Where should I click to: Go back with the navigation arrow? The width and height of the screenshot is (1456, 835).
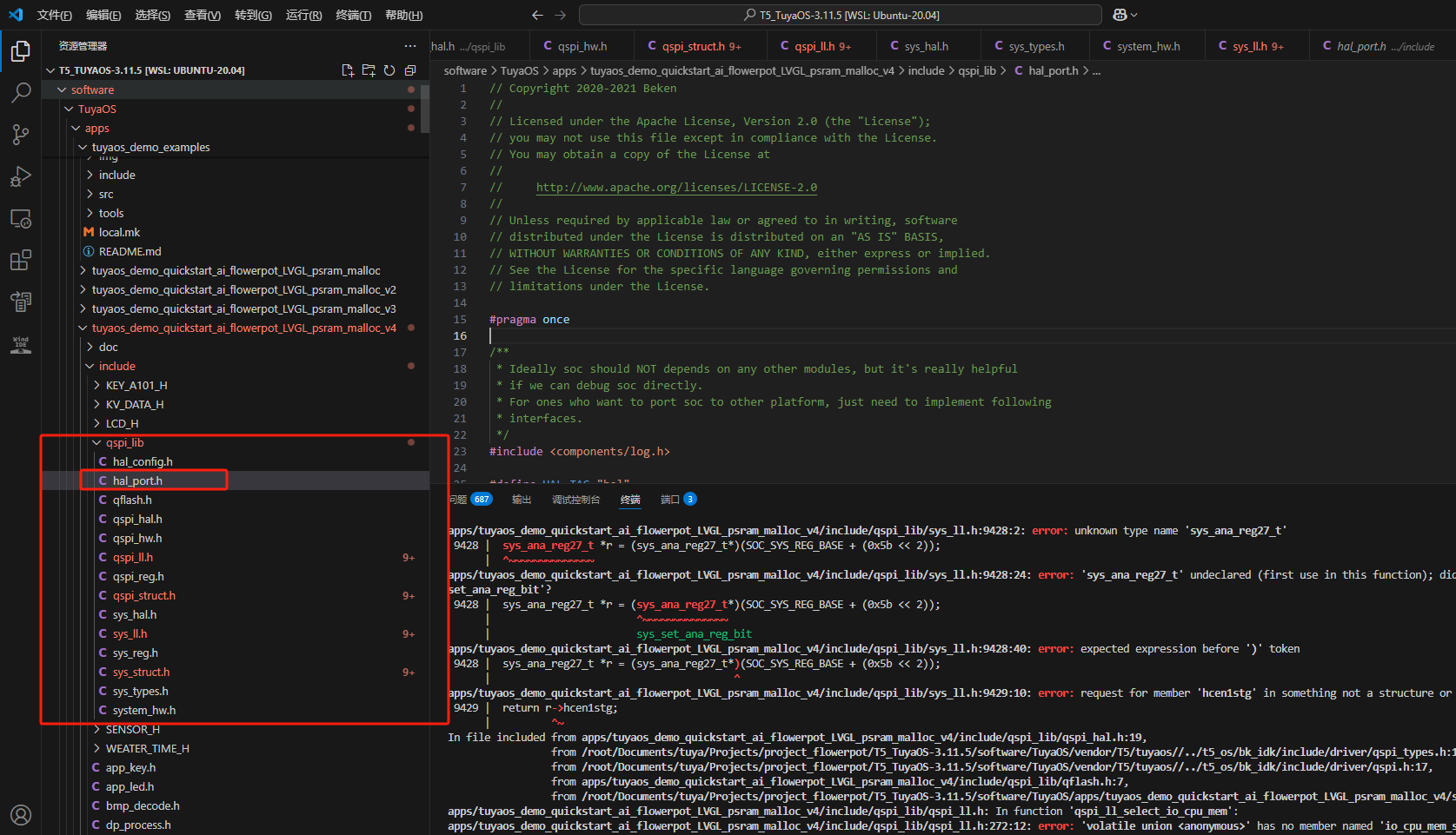coord(537,15)
